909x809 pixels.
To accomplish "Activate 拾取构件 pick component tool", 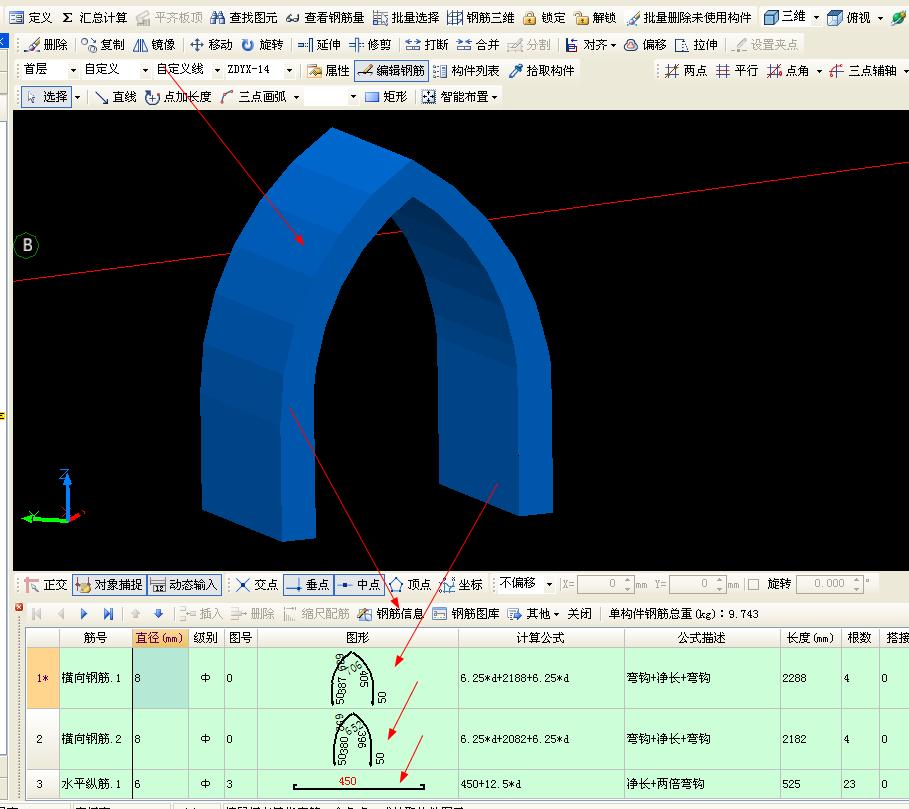I will pos(541,70).
